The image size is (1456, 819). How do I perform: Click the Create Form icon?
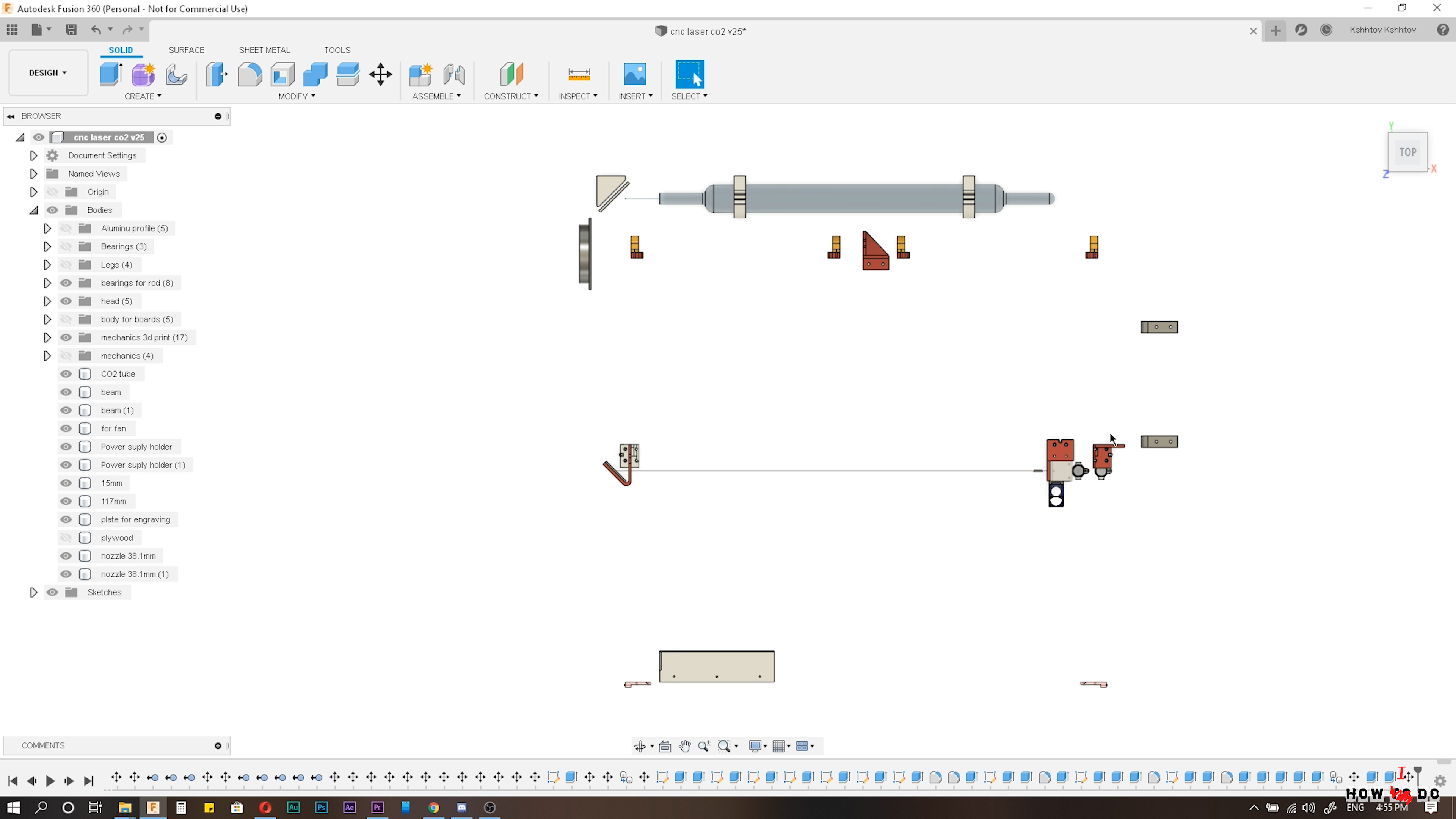click(144, 74)
